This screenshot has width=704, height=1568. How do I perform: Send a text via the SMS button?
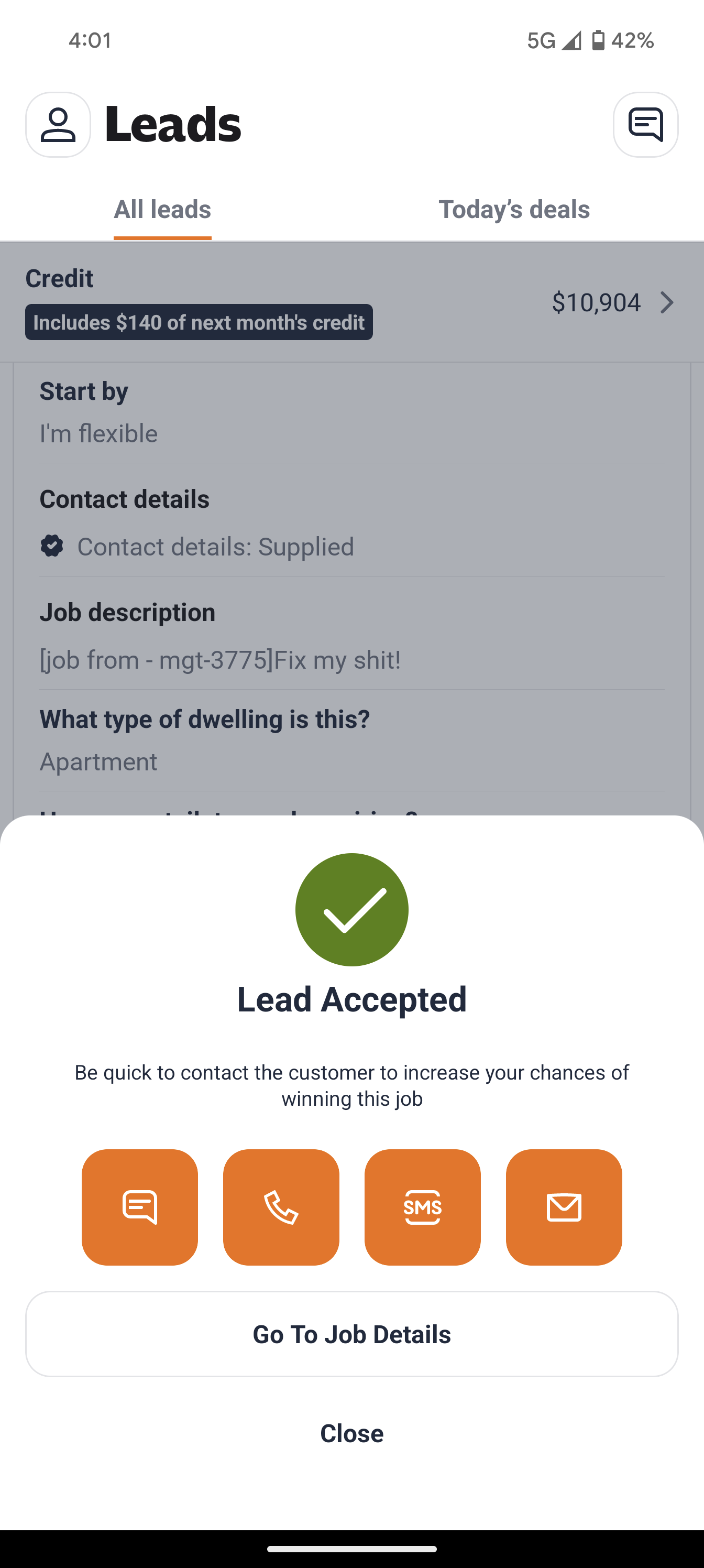pyautogui.click(x=422, y=1206)
